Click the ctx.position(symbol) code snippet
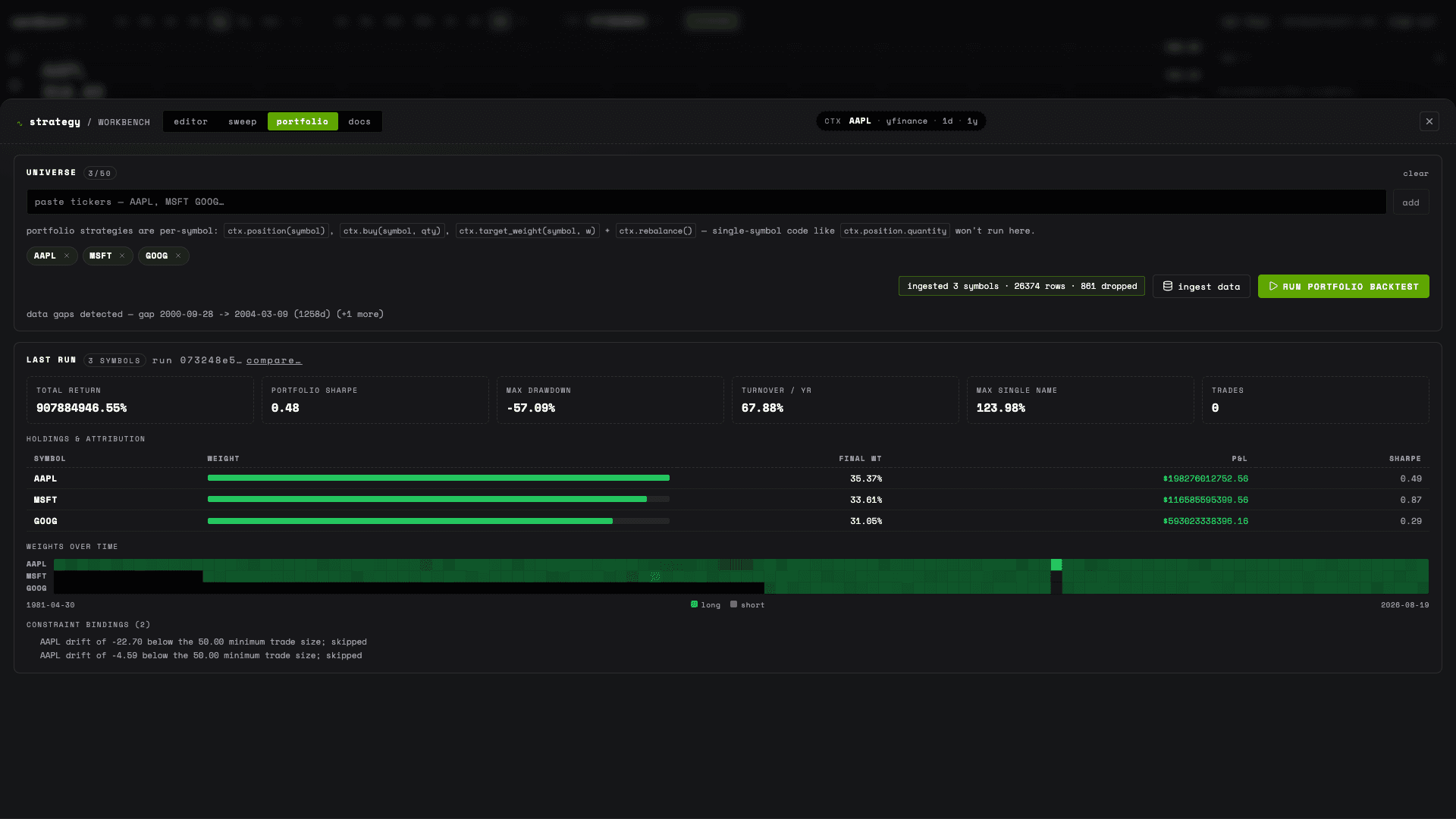 276,231
